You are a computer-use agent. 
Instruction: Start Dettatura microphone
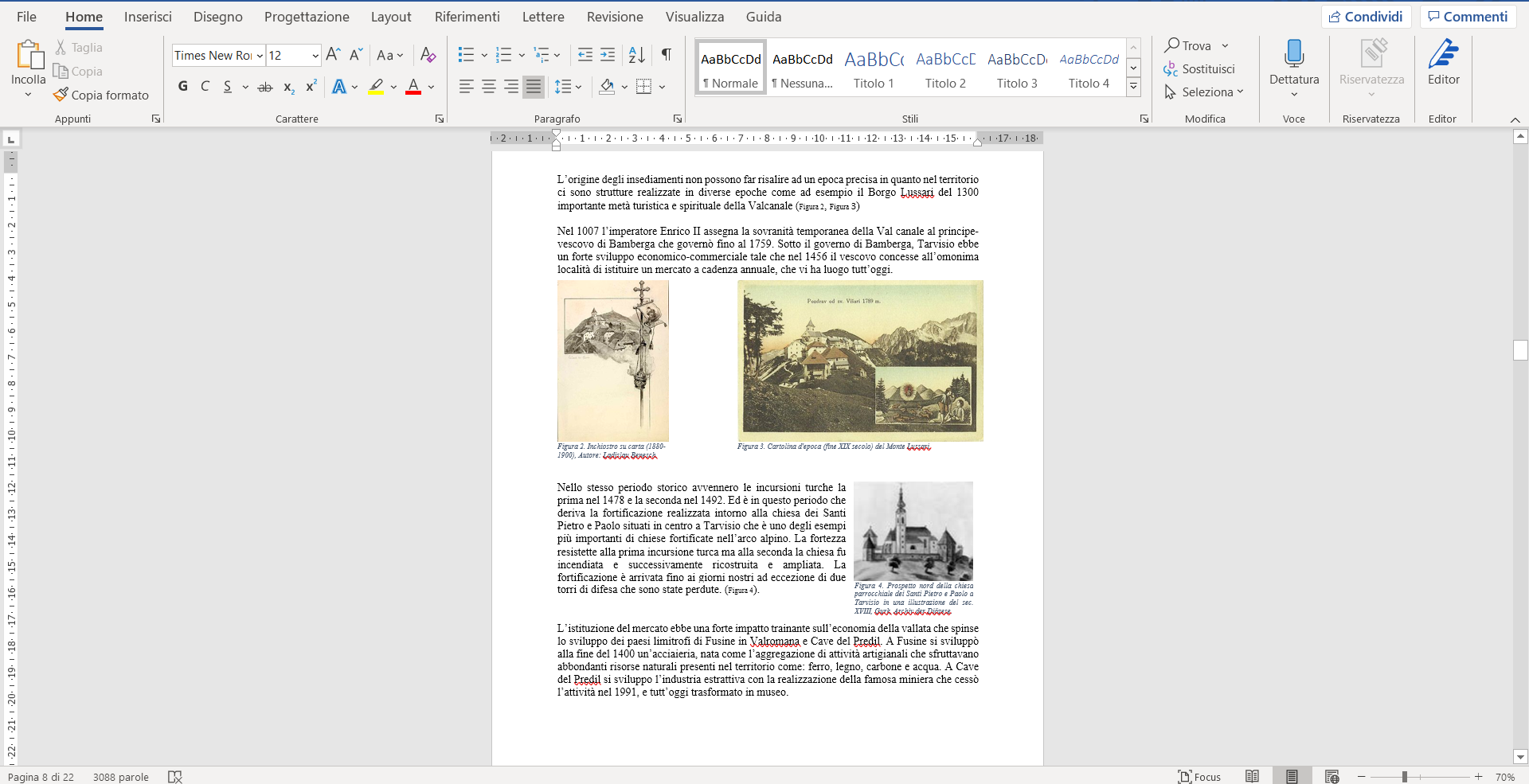pos(1294,54)
